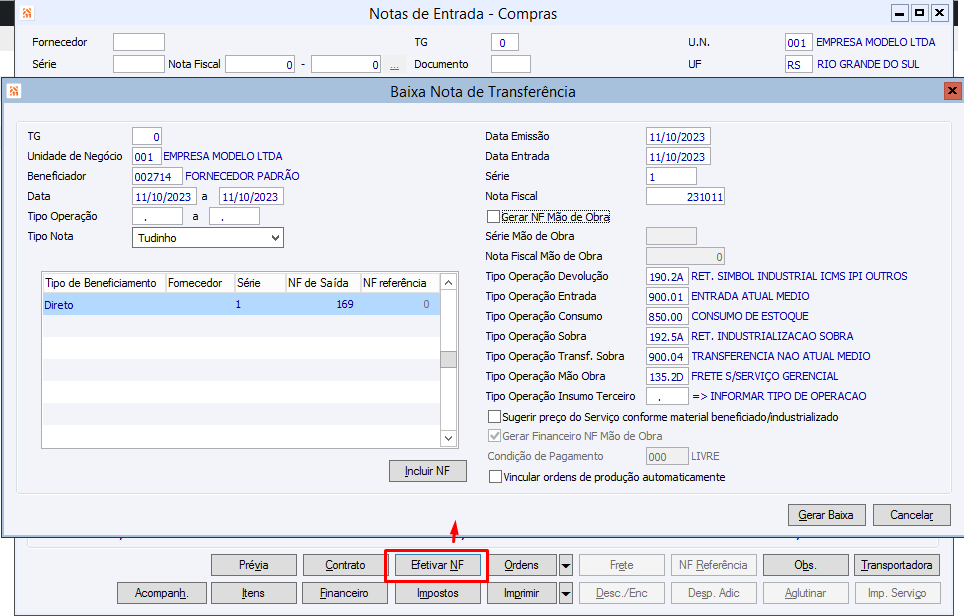Enable the Gerar NF Mão de Obra checkbox

[493, 217]
